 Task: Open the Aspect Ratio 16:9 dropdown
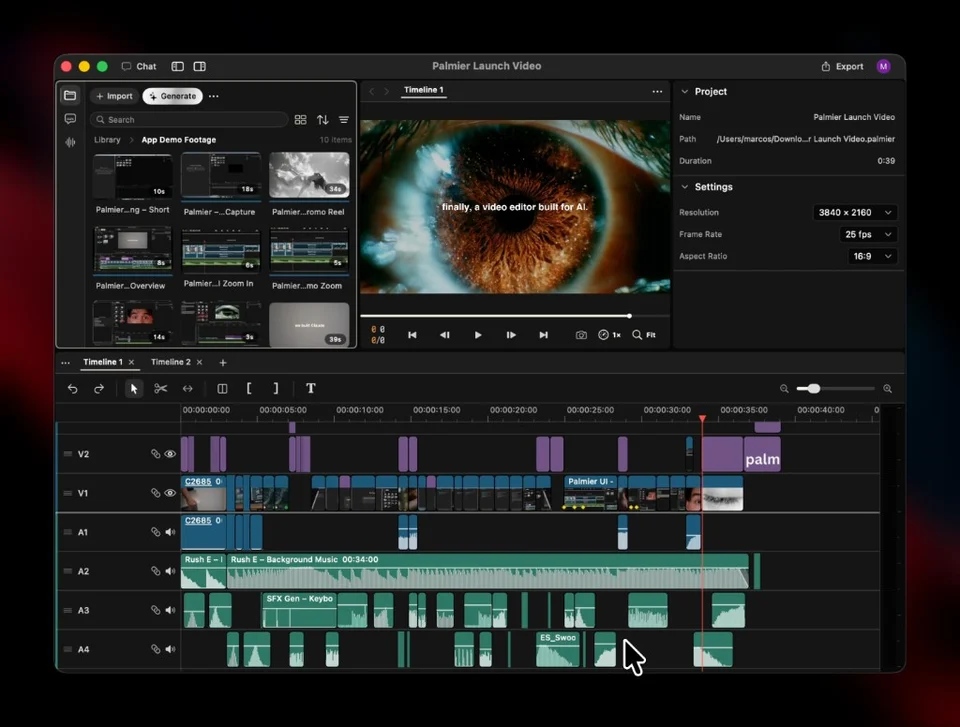click(x=872, y=257)
